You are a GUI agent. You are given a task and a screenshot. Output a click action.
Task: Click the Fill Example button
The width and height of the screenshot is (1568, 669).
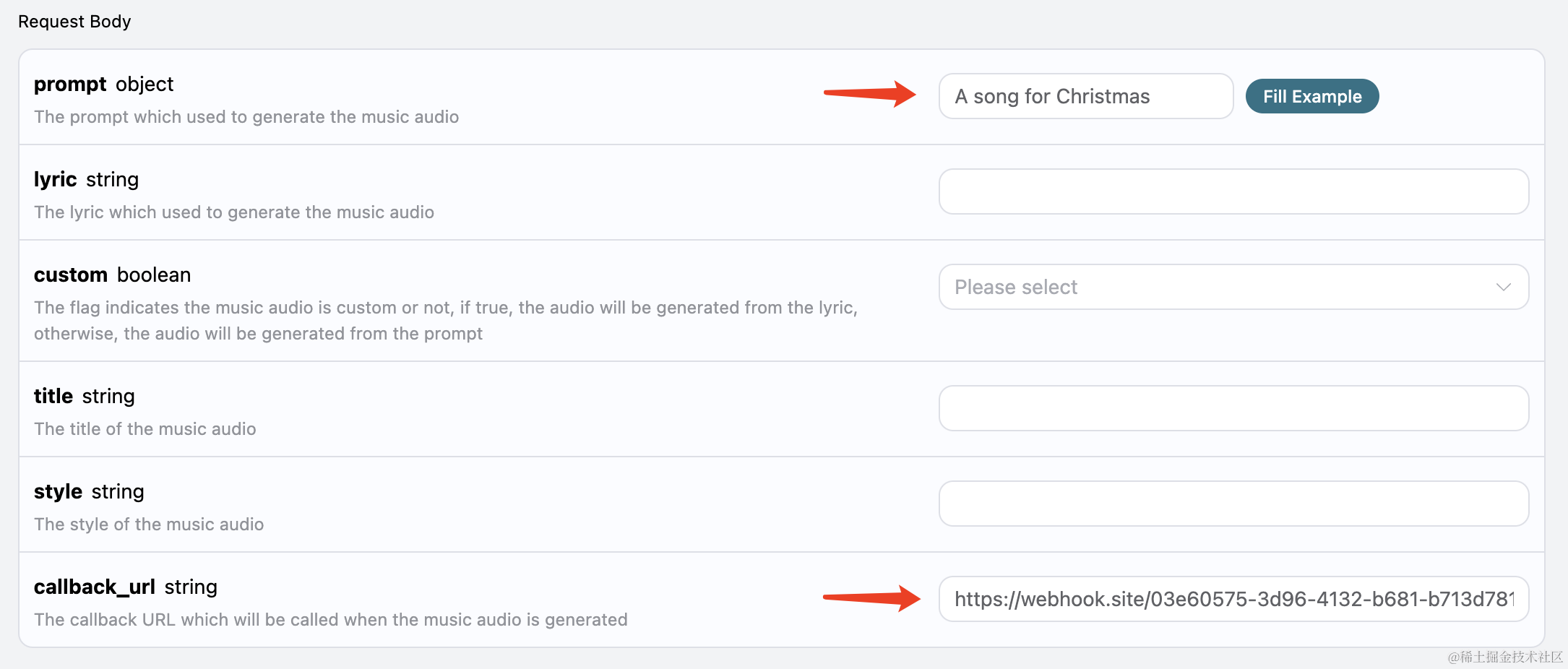(1311, 96)
